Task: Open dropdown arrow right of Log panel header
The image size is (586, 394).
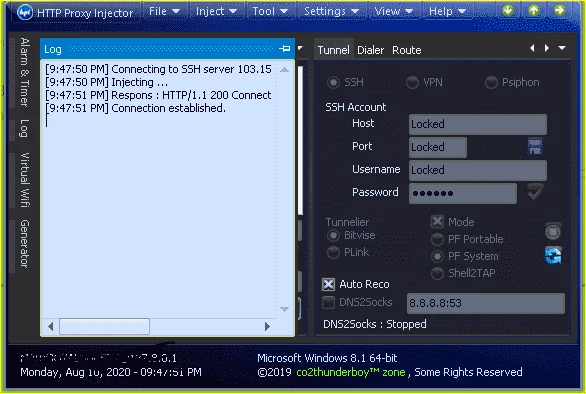Action: coord(300,48)
